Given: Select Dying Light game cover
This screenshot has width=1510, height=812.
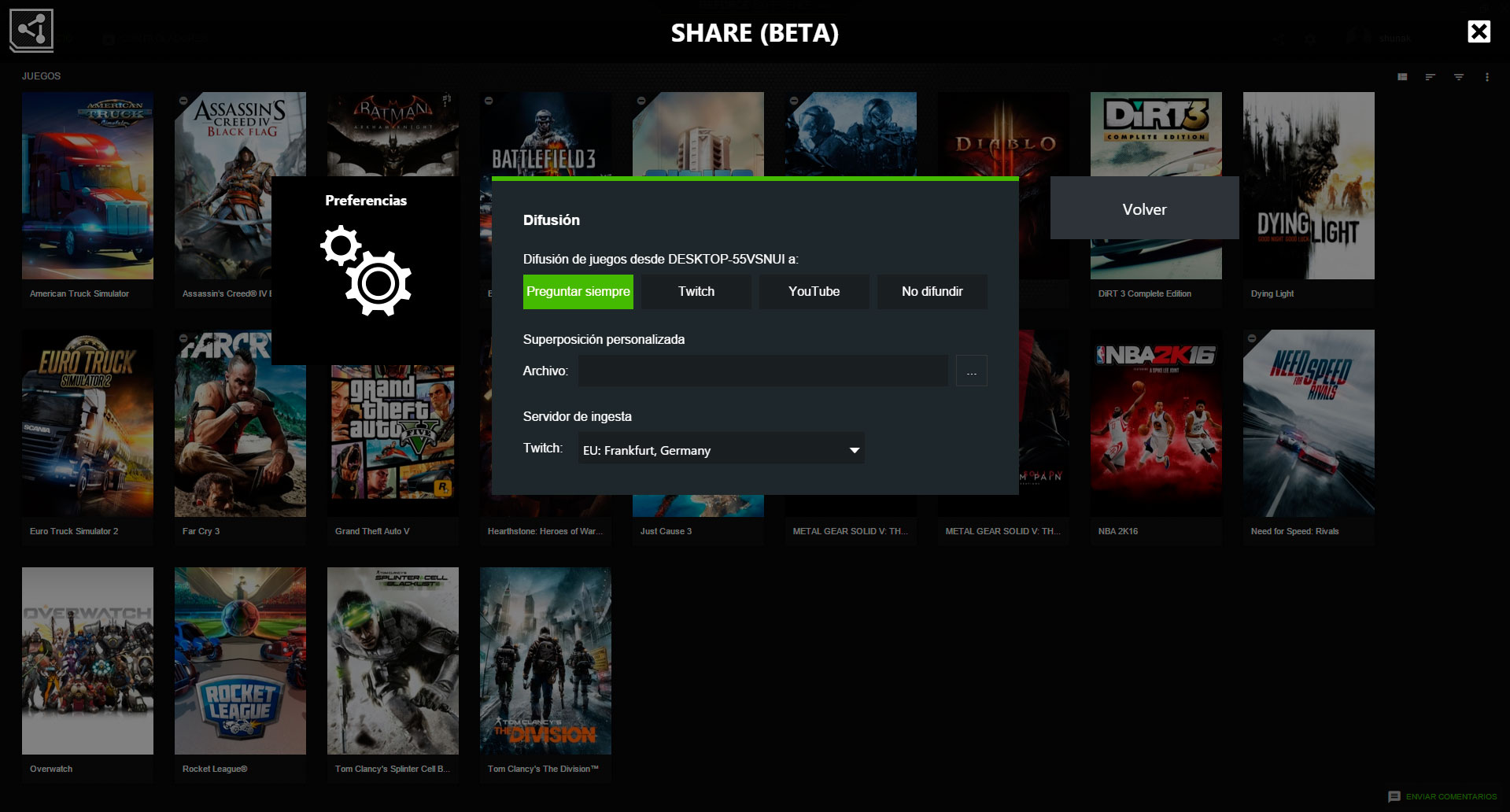Looking at the screenshot, I should [x=1309, y=186].
